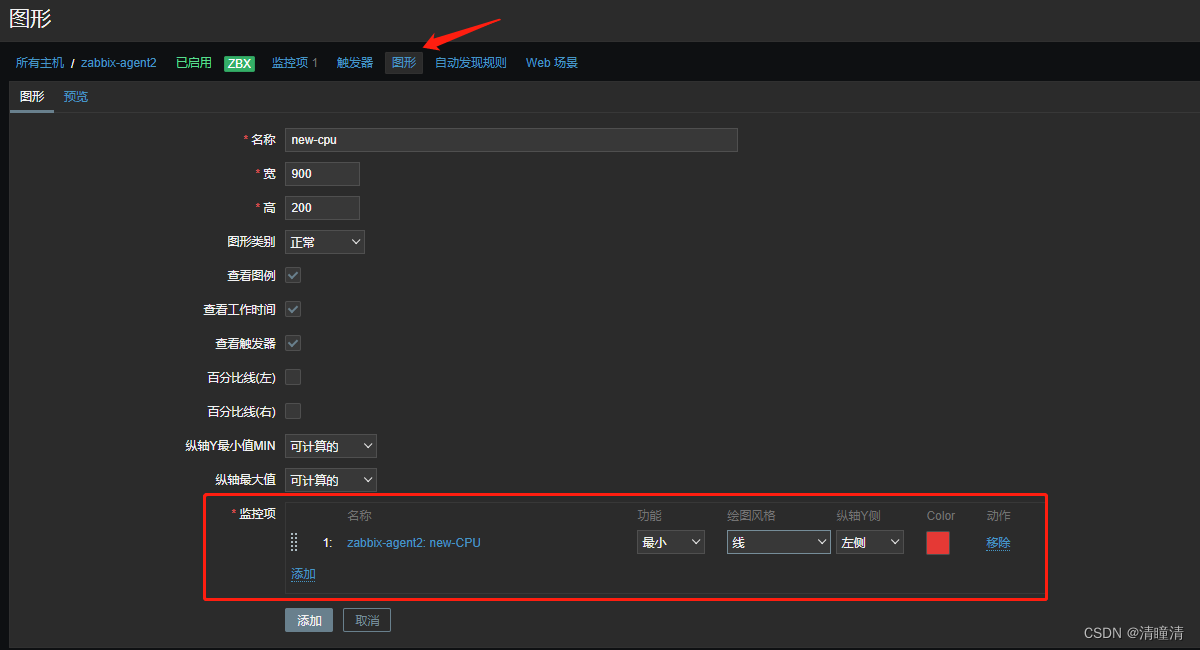Image resolution: width=1200 pixels, height=650 pixels.
Task: Open the 绘图风格 dropdown showing 线
Action: pos(779,542)
